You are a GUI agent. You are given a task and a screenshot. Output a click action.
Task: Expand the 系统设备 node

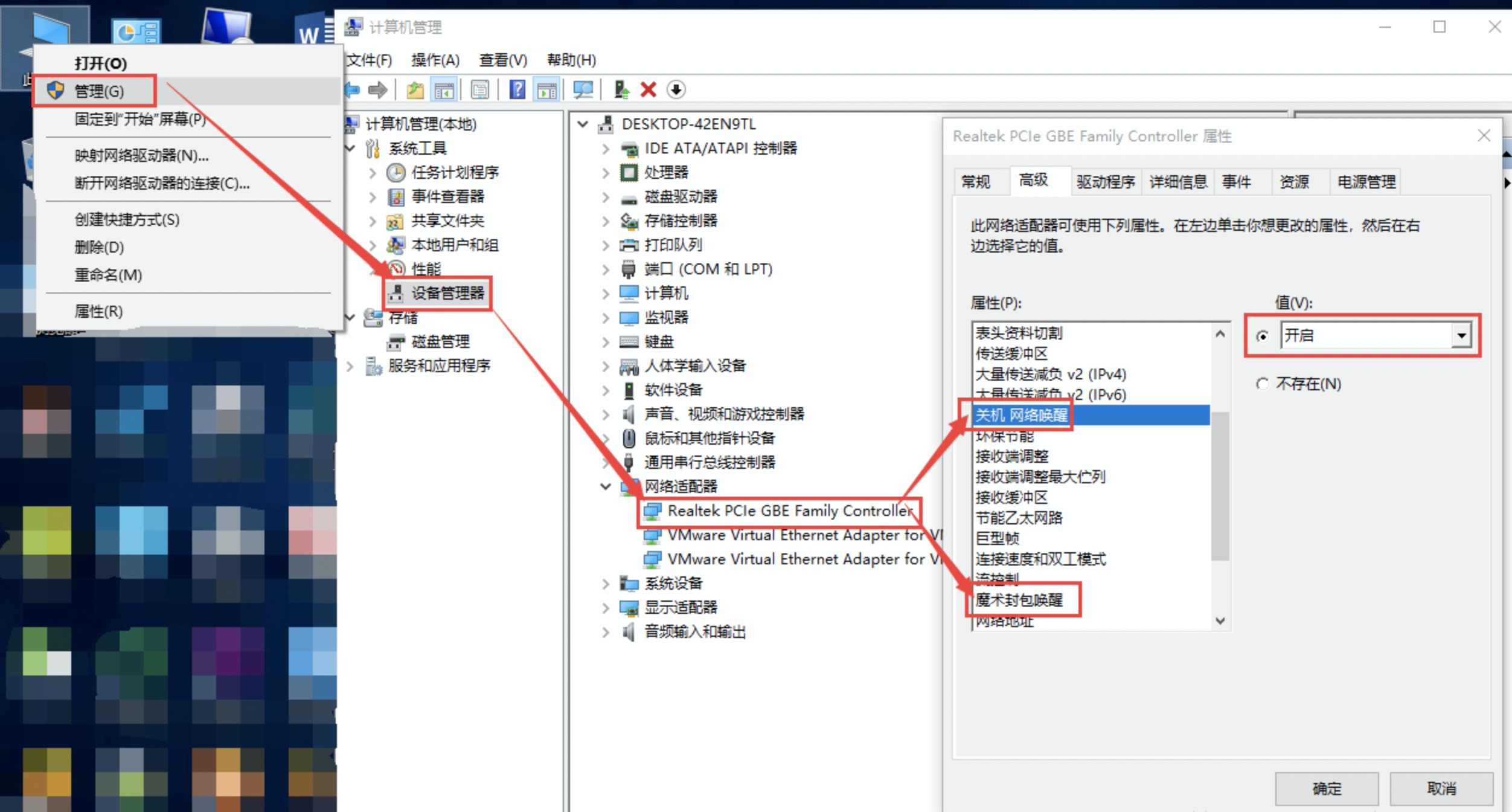click(605, 584)
